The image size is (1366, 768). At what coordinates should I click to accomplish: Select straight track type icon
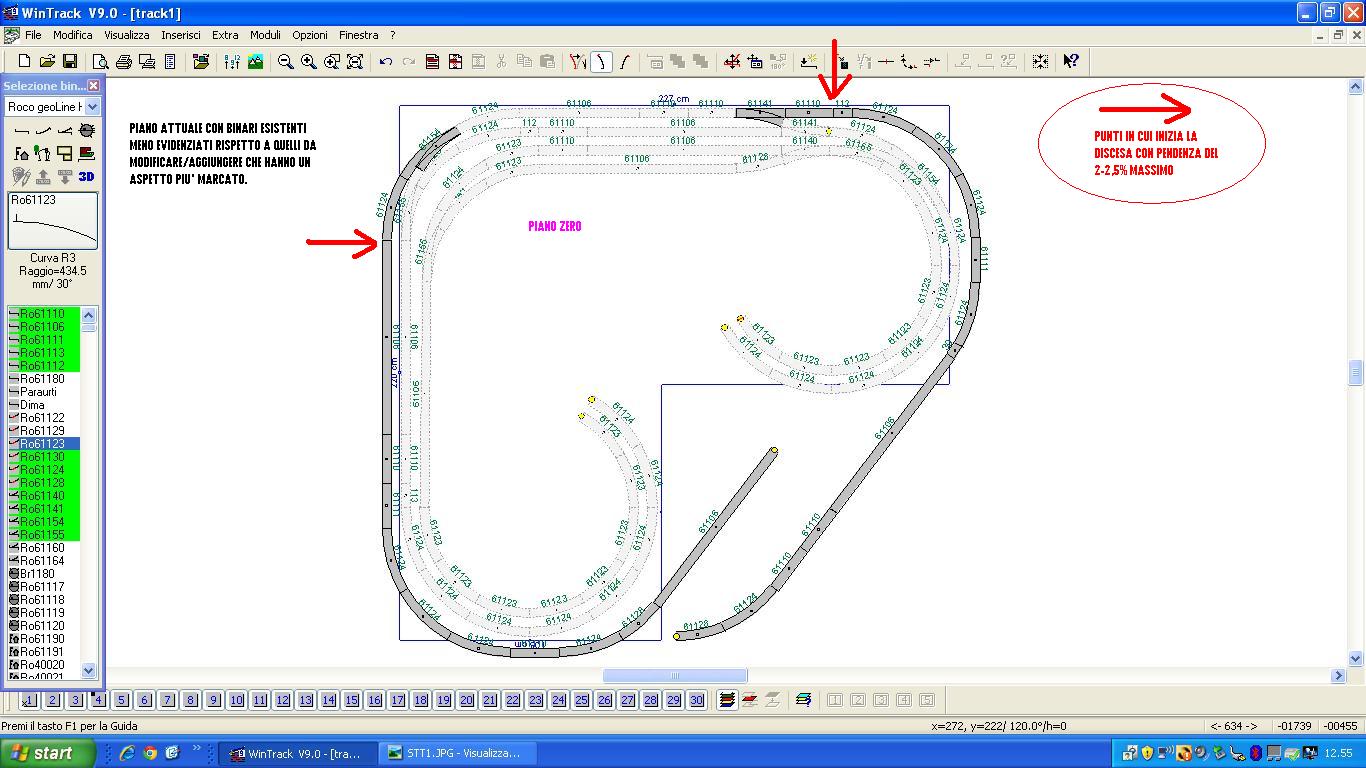click(21, 131)
